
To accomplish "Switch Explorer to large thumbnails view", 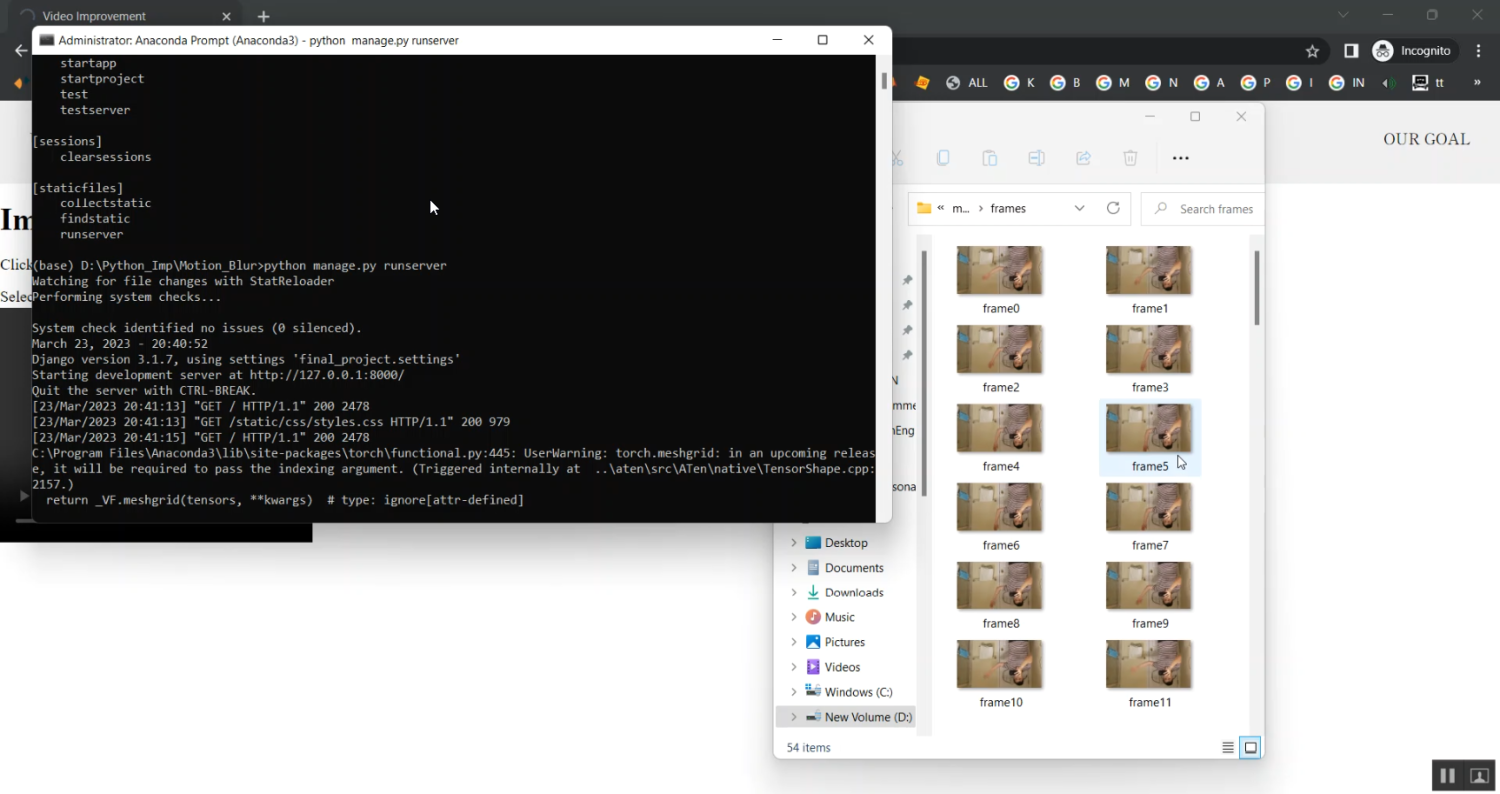I will (1250, 747).
